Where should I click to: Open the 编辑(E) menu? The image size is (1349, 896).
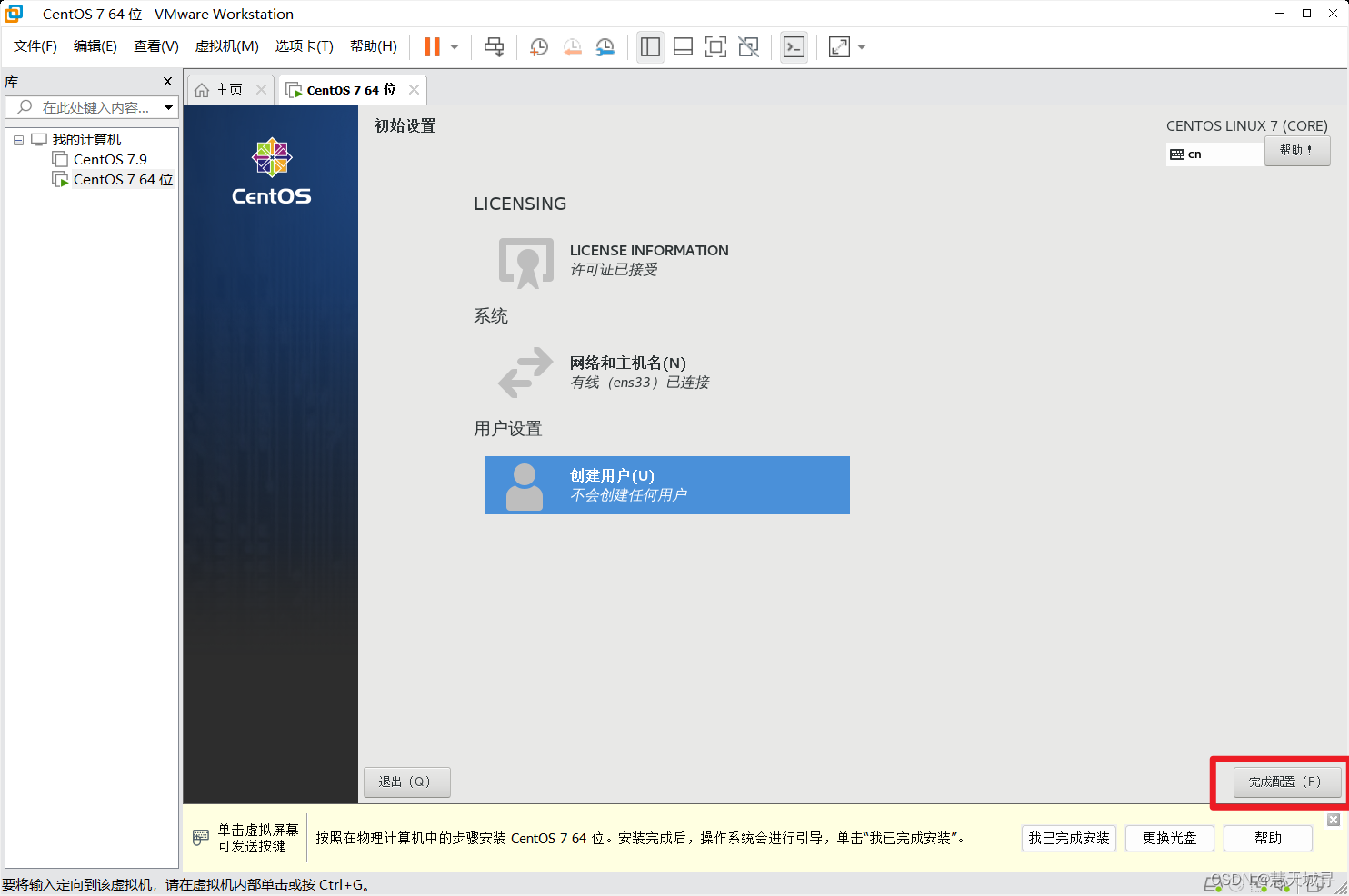(95, 46)
